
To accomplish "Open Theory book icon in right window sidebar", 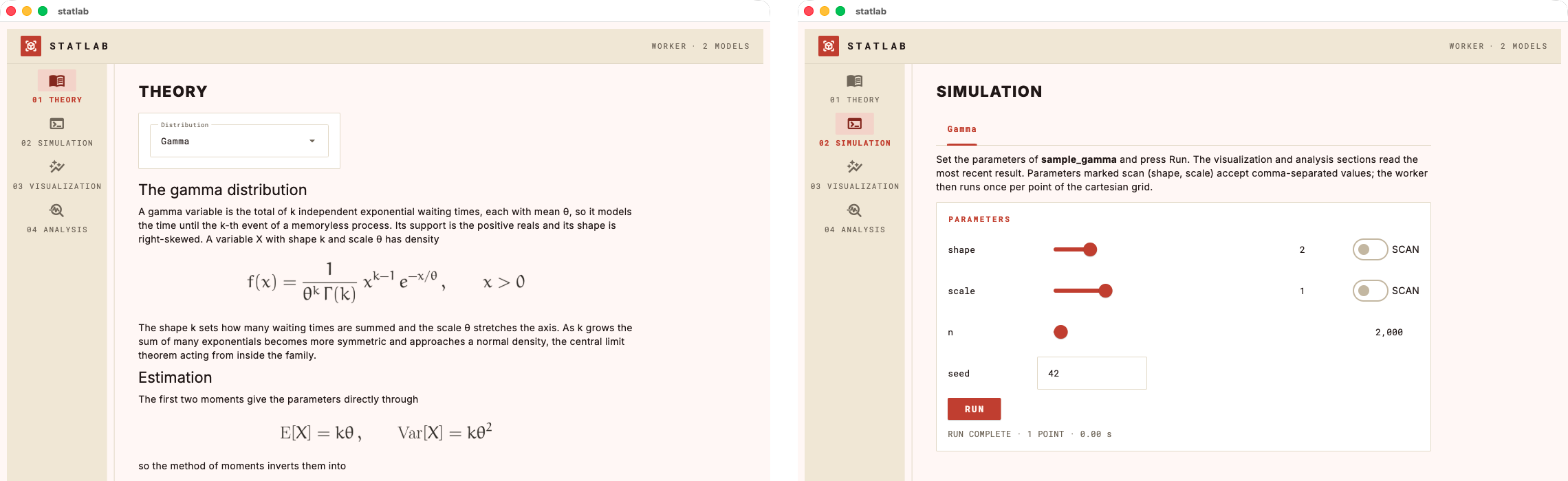I will pyautogui.click(x=855, y=81).
